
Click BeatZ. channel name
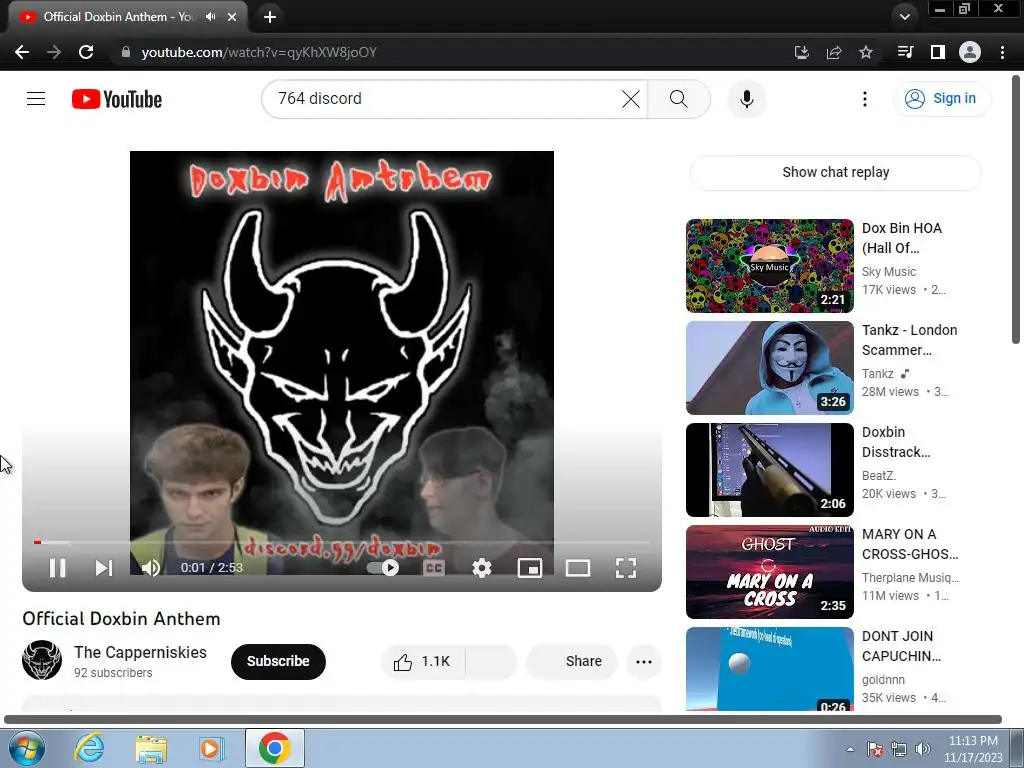pos(879,475)
